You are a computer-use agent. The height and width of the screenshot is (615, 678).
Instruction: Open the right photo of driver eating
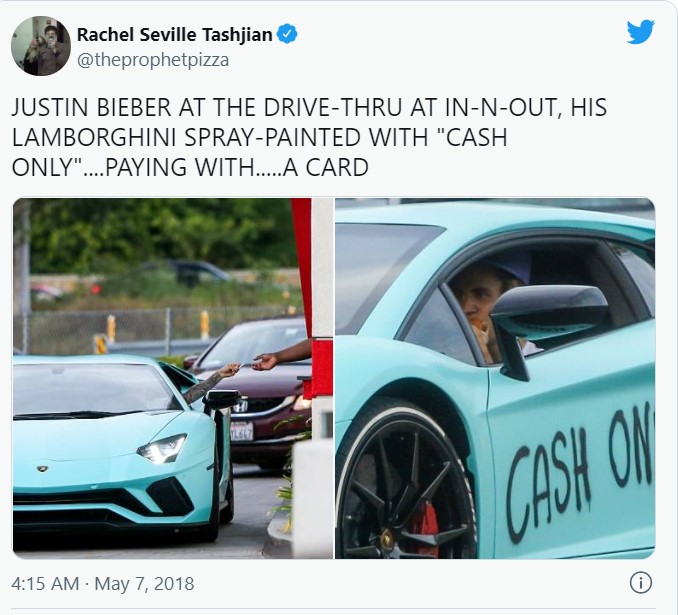495,378
